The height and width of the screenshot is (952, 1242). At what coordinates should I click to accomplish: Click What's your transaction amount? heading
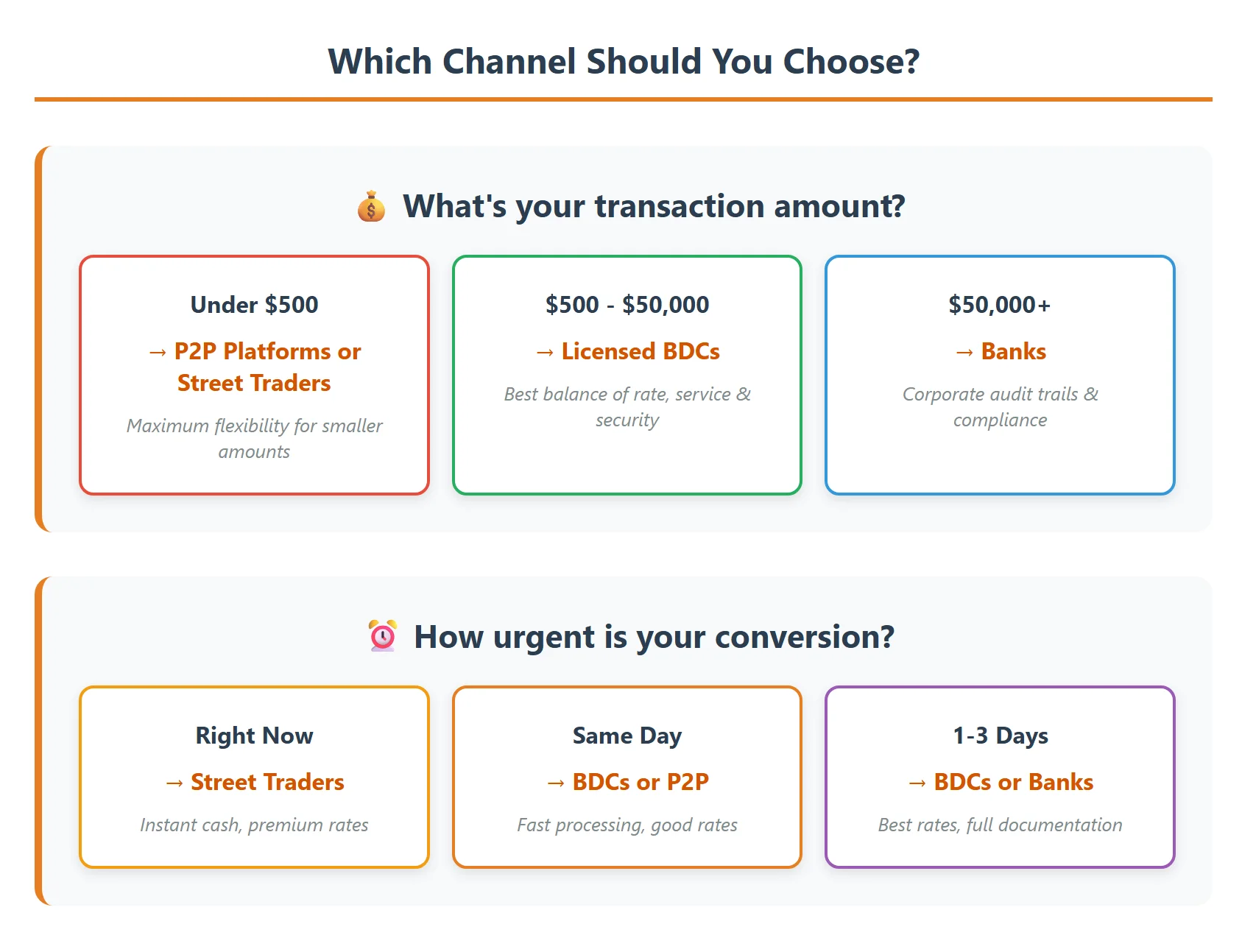[x=654, y=206]
